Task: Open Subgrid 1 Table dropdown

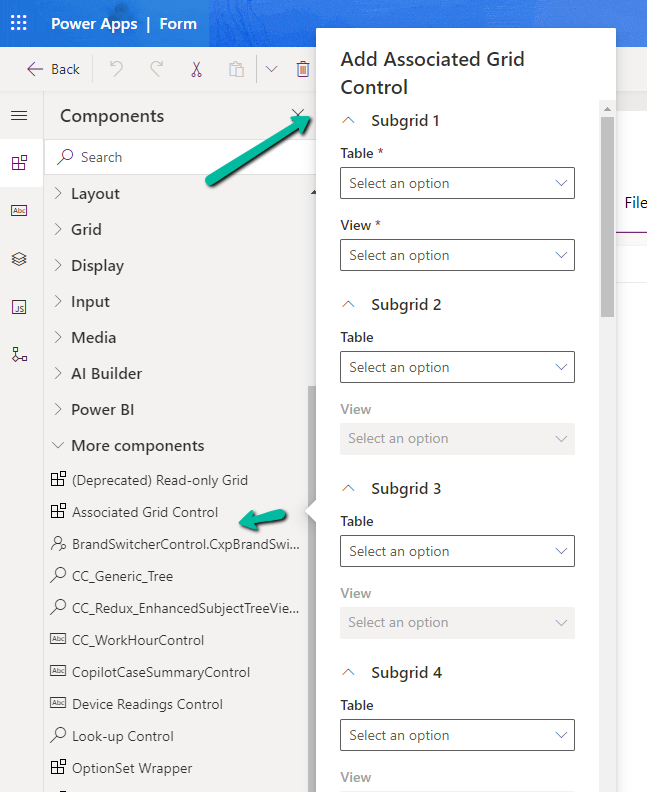Action: point(457,183)
